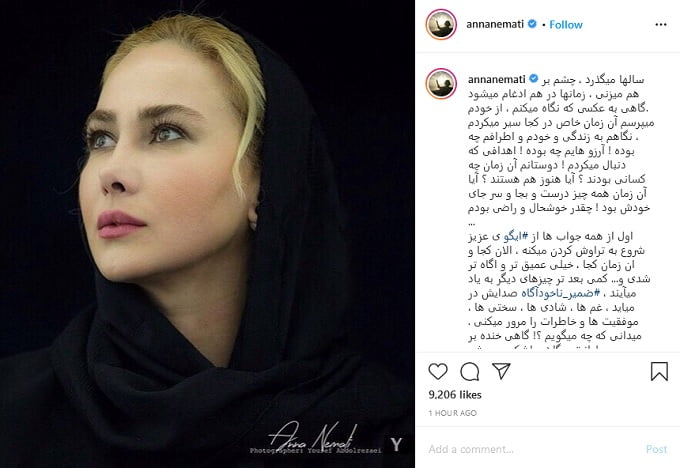Click the verified badge beside header username

click(532, 24)
